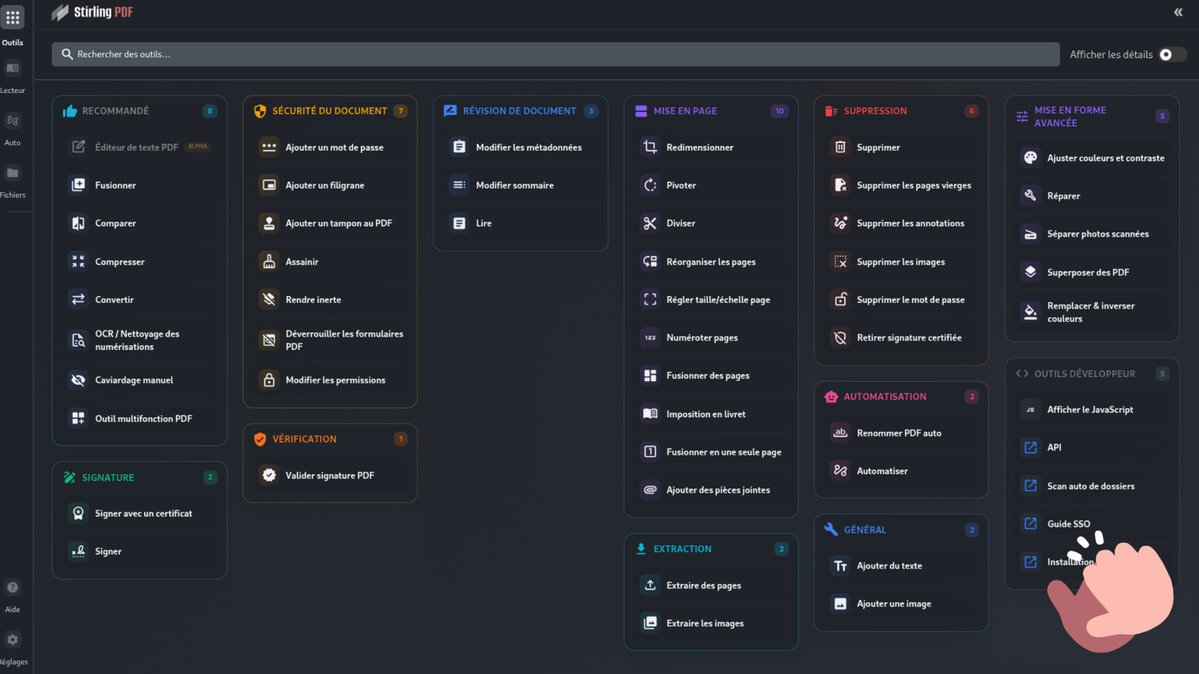1199x674 pixels.
Task: Select the Réparer tool icon
Action: tap(1031, 195)
